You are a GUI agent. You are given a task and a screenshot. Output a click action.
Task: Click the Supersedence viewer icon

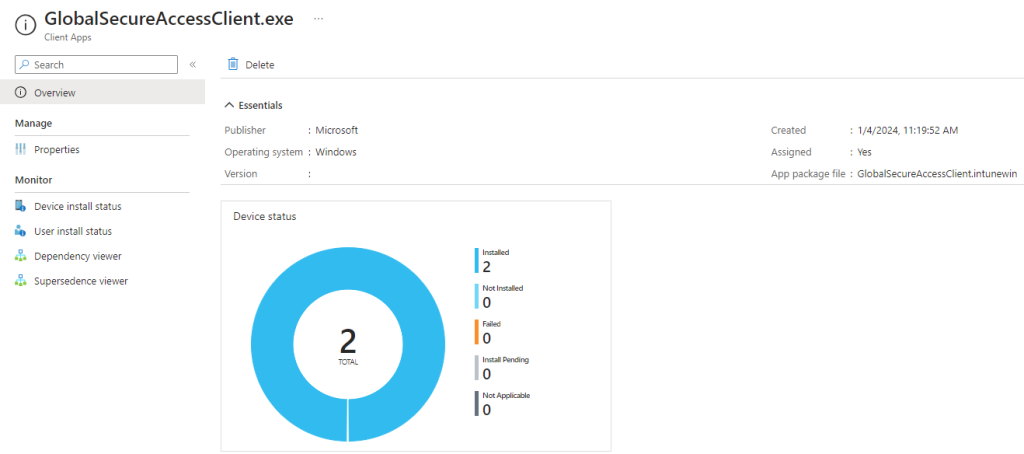point(20,281)
